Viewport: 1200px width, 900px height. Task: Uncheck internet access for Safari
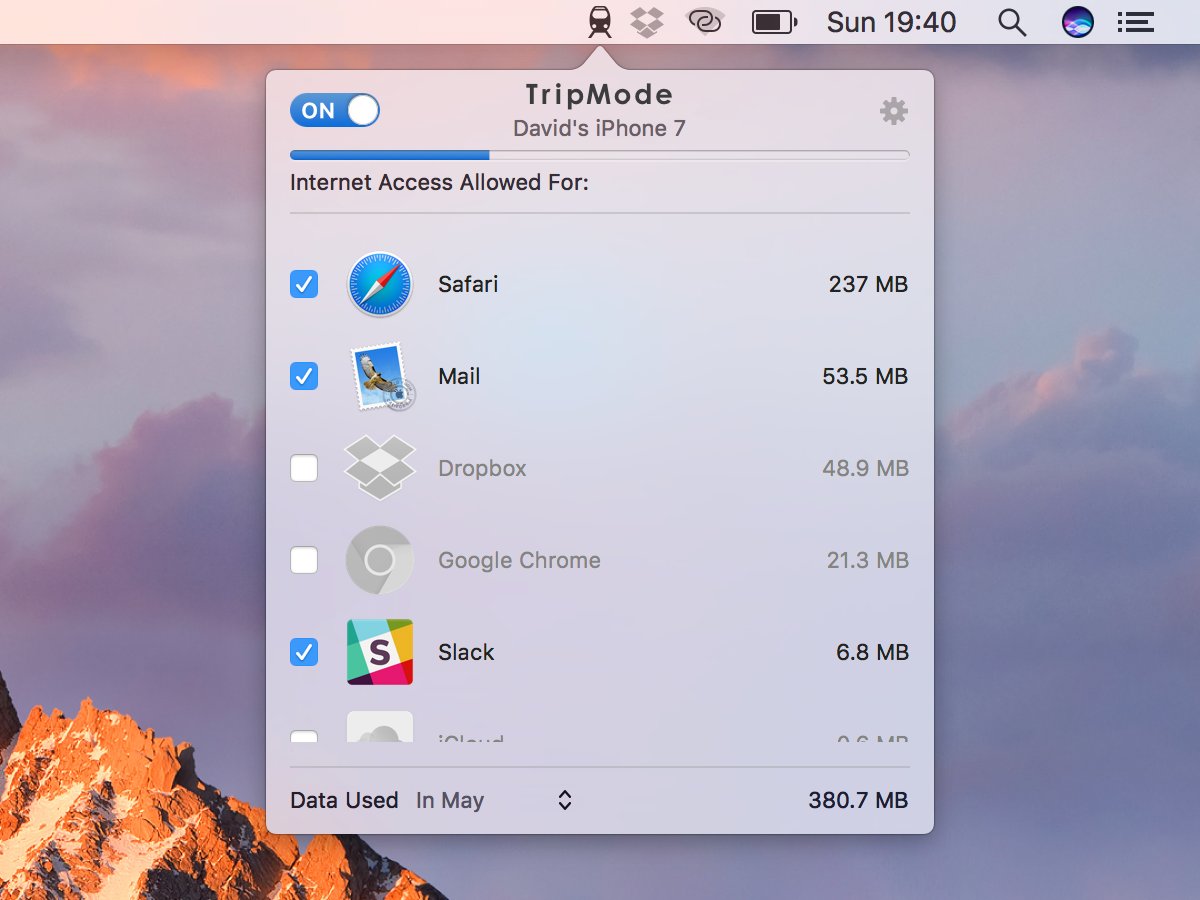304,284
